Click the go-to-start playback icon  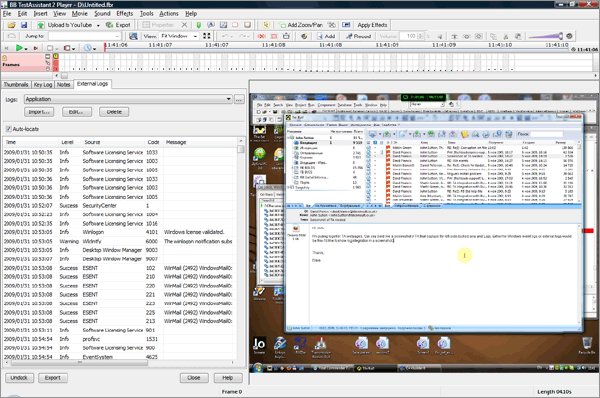pyautogui.click(x=6, y=48)
